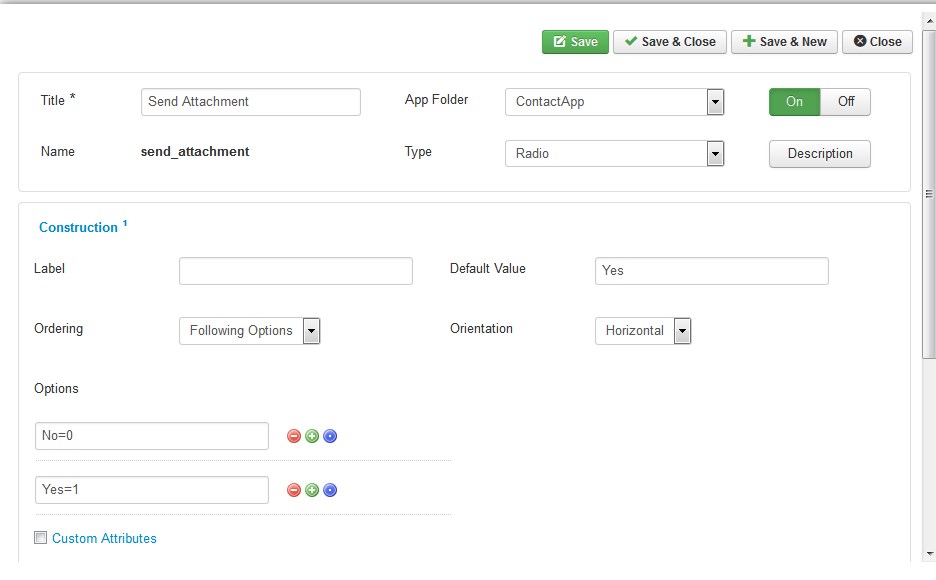Click the blue move icon beside No=0

(x=330, y=436)
